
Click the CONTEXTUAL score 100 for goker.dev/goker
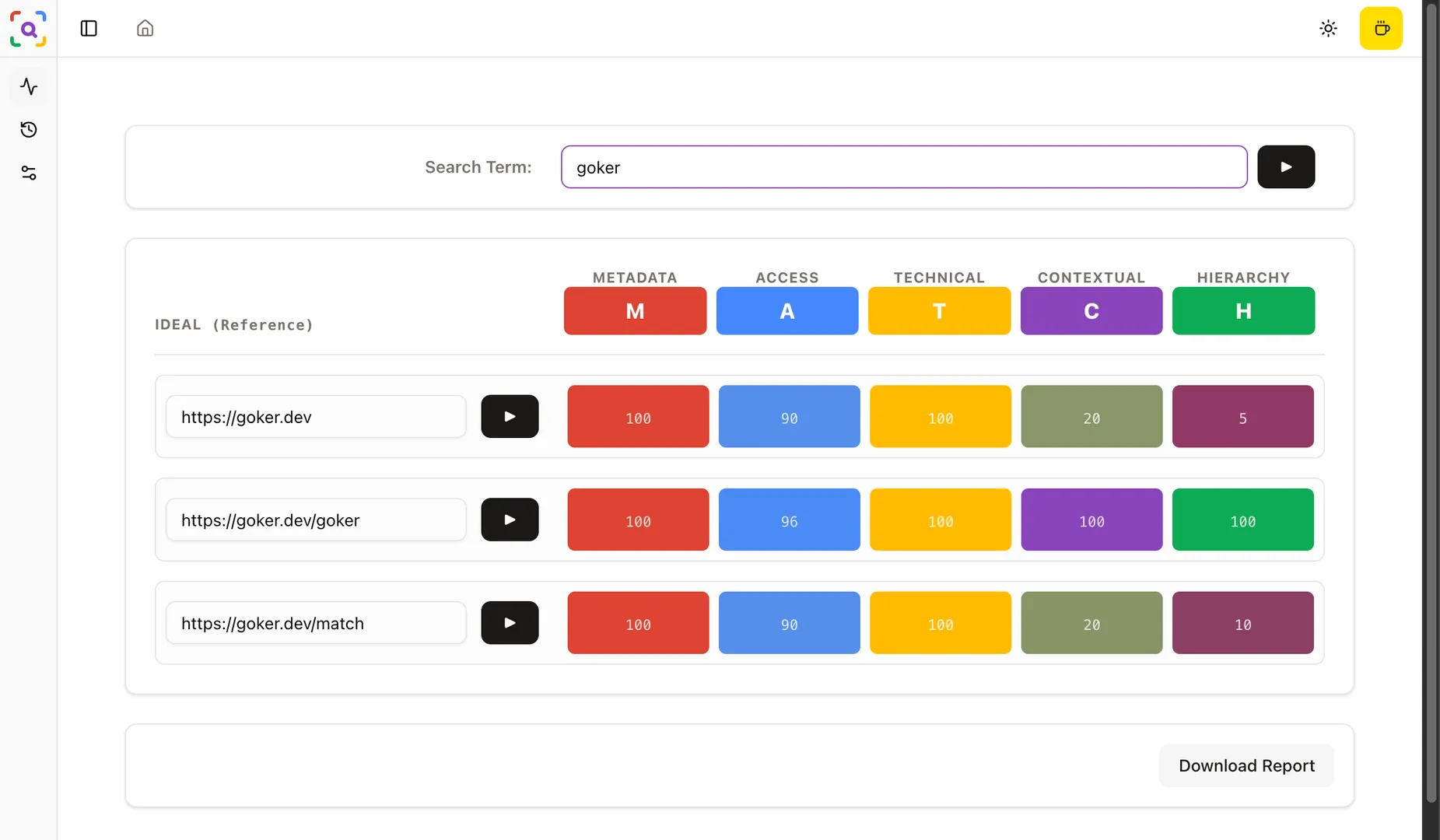coord(1091,519)
